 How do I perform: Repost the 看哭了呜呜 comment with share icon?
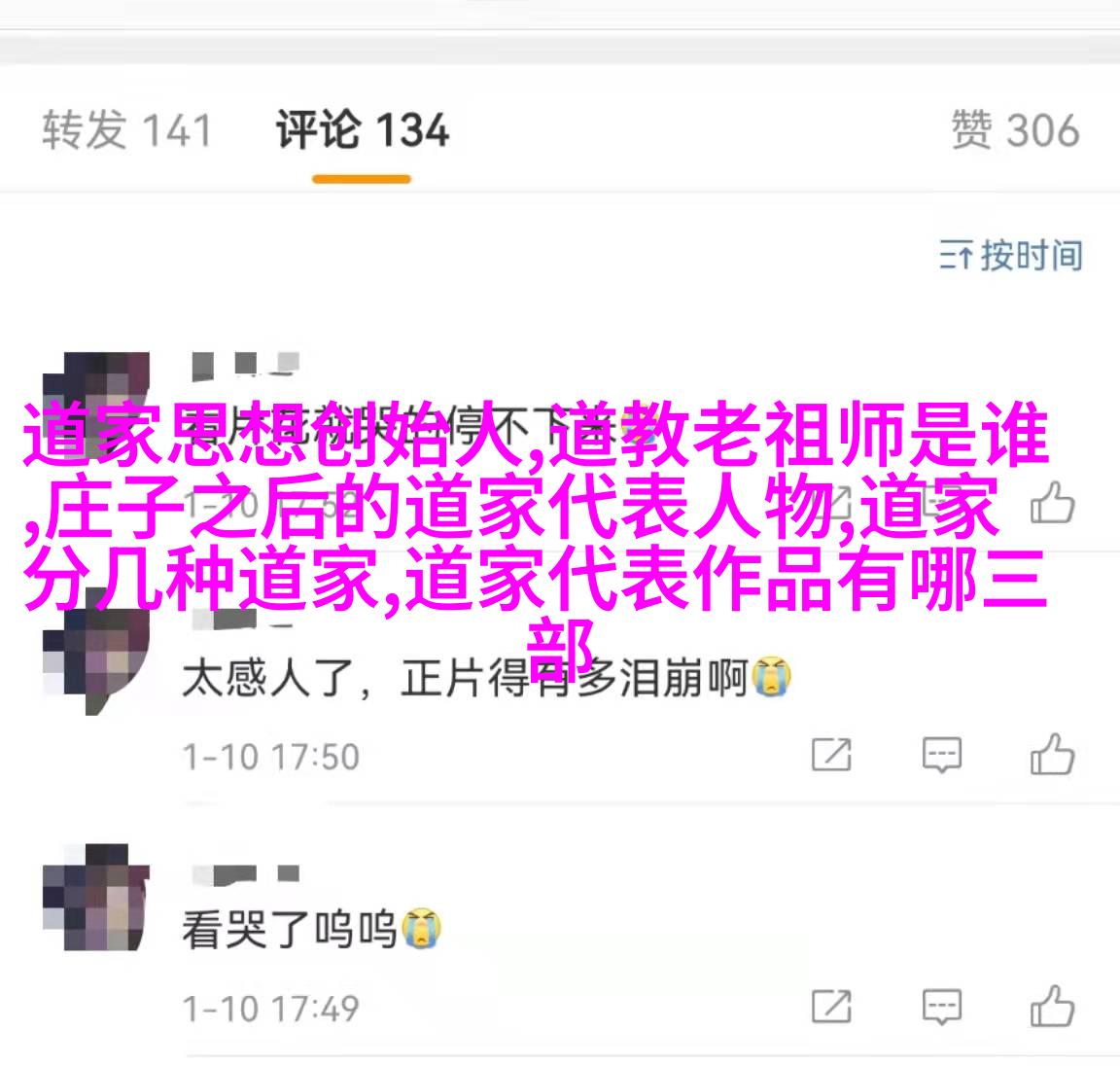click(831, 1006)
